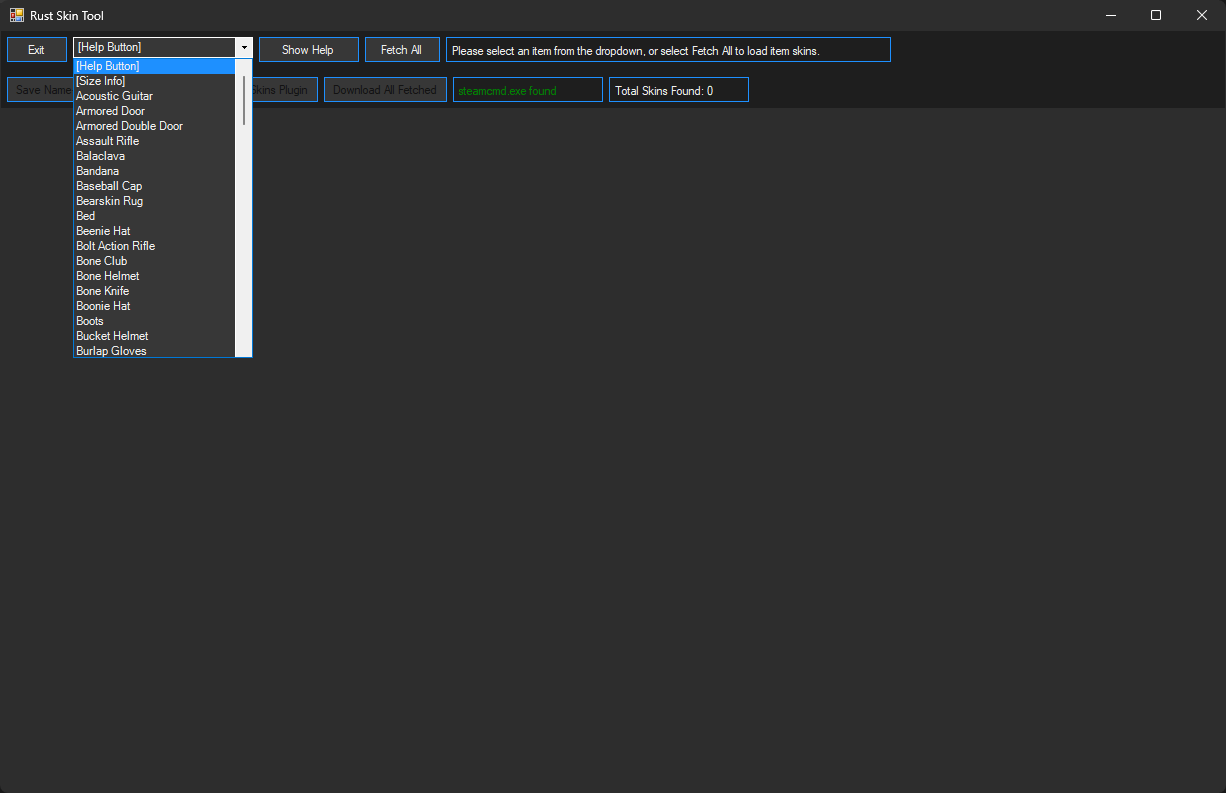This screenshot has width=1226, height=793.
Task: Select Bone Helmet in the dropdown
Action: coord(107,276)
